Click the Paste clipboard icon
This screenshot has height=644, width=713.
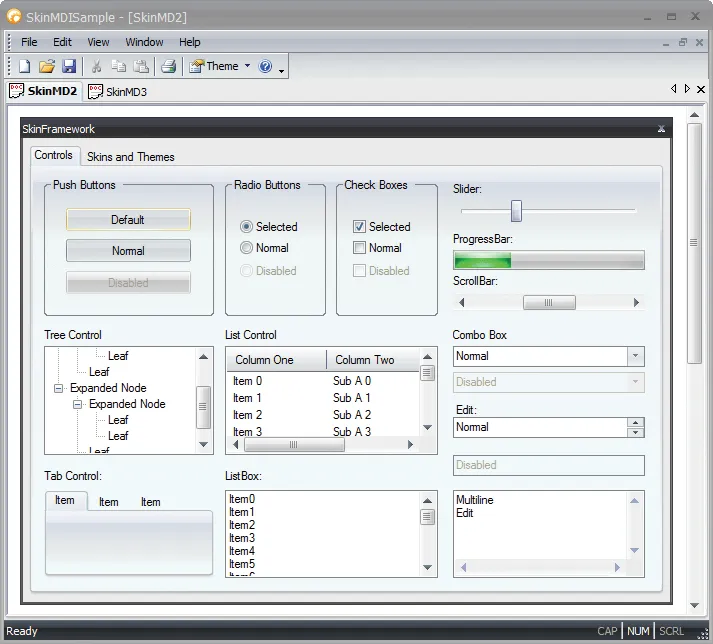pyautogui.click(x=141, y=66)
